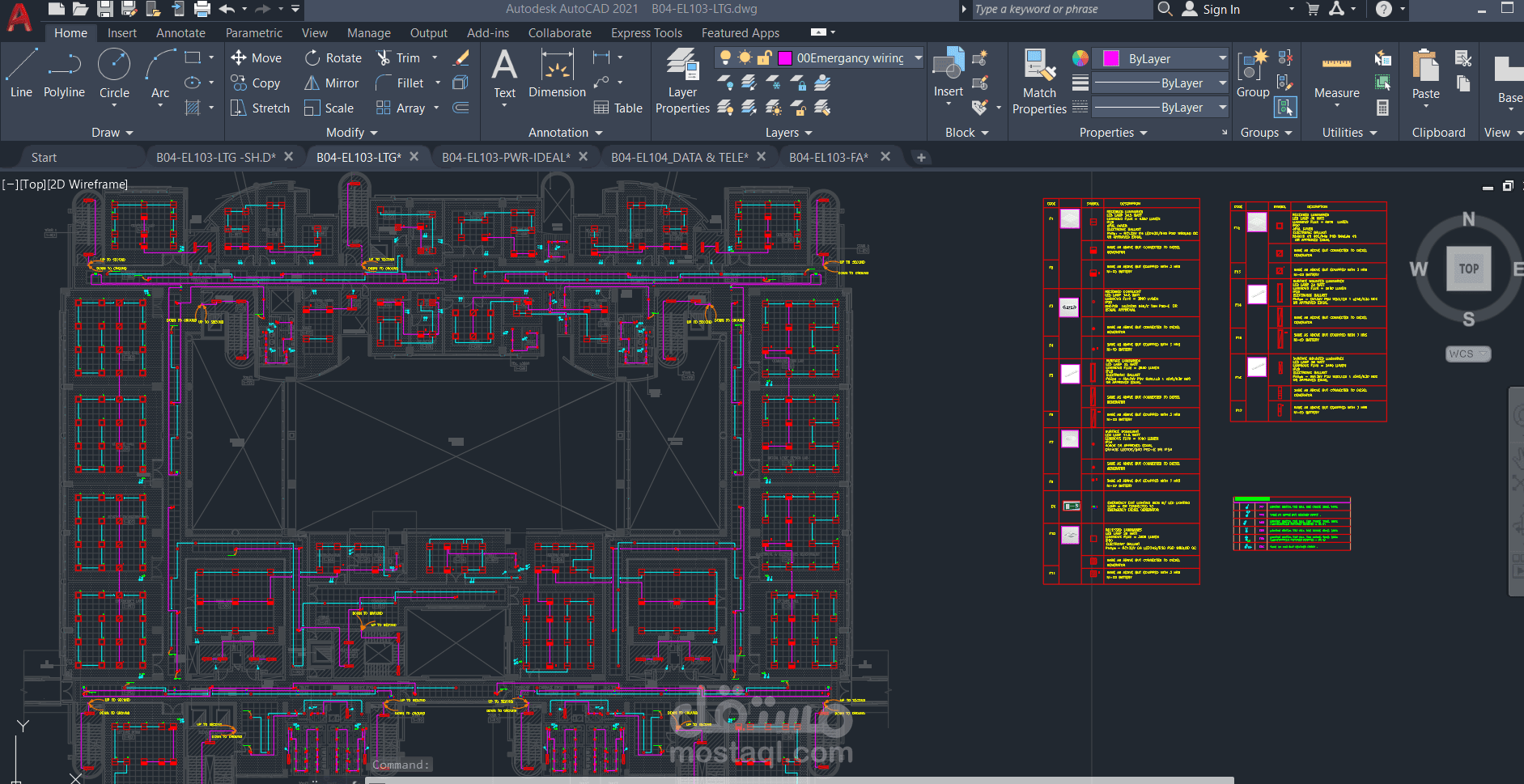Click the magenta object color swatch
The image size is (1524, 784).
tap(1111, 59)
